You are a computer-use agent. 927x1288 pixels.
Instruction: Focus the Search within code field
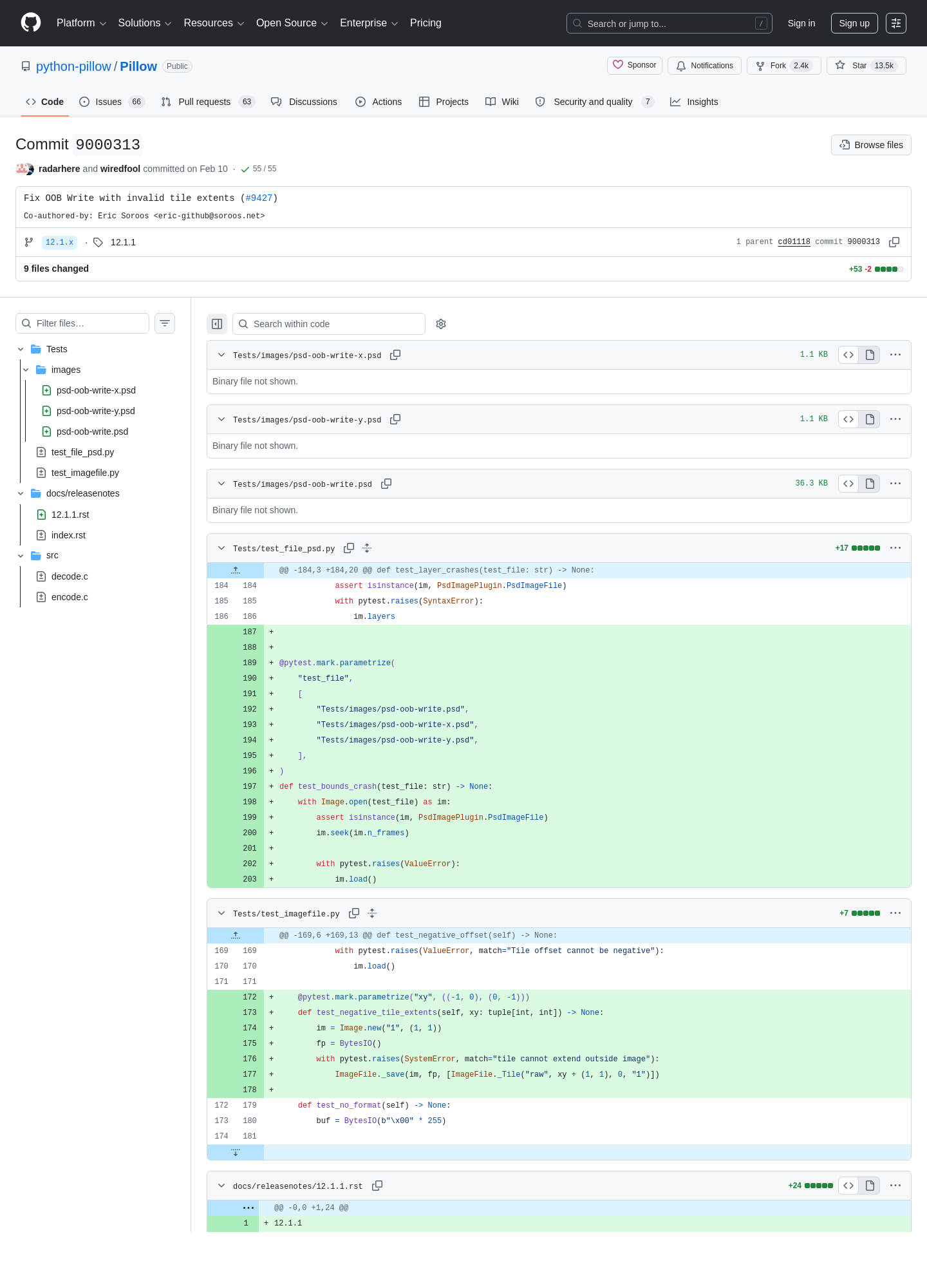click(x=329, y=324)
